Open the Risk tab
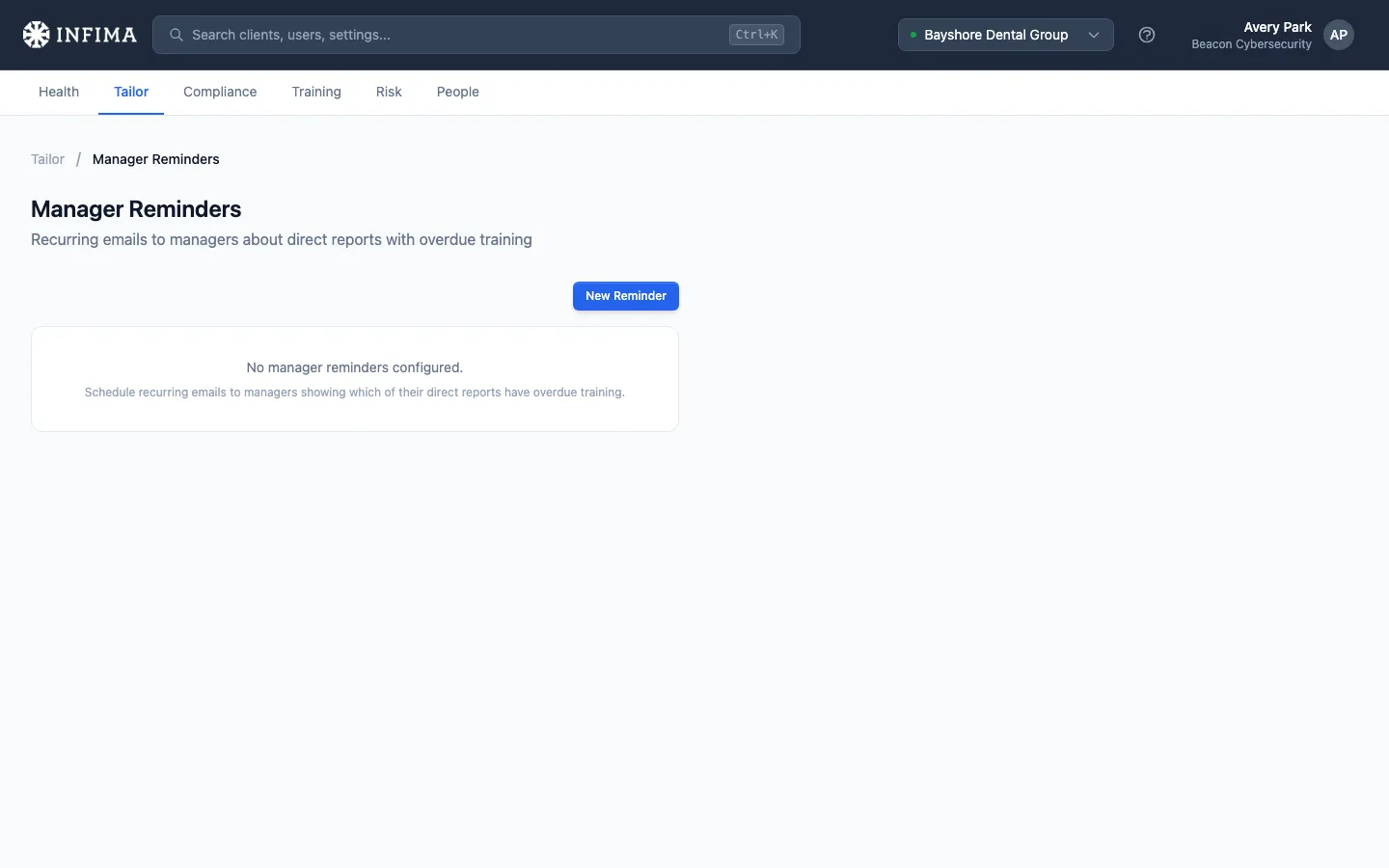The image size is (1389, 868). pyautogui.click(x=389, y=92)
